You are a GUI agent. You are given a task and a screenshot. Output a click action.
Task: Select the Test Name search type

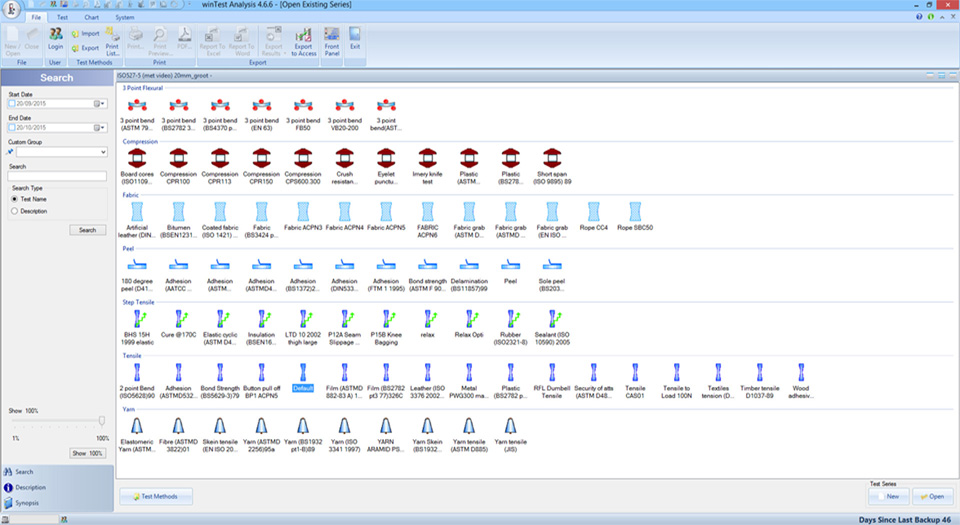point(15,199)
